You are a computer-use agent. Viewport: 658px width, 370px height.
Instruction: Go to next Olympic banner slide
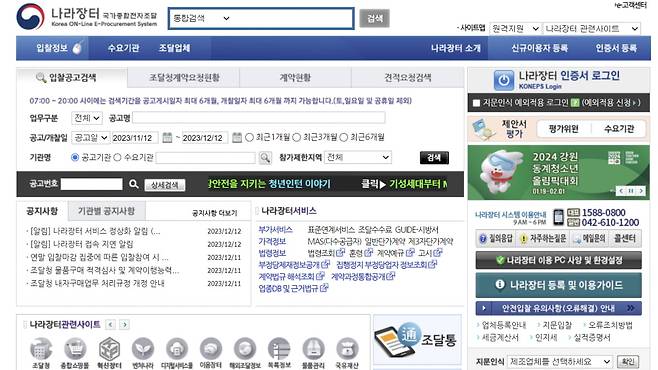641,191
